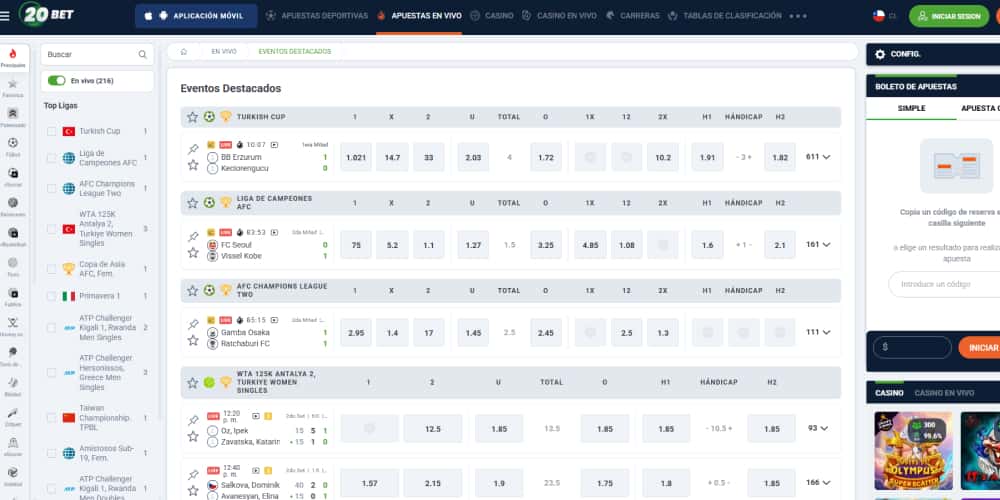
Task: Favorite the Turkish Cup league header star
Action: coord(193,117)
